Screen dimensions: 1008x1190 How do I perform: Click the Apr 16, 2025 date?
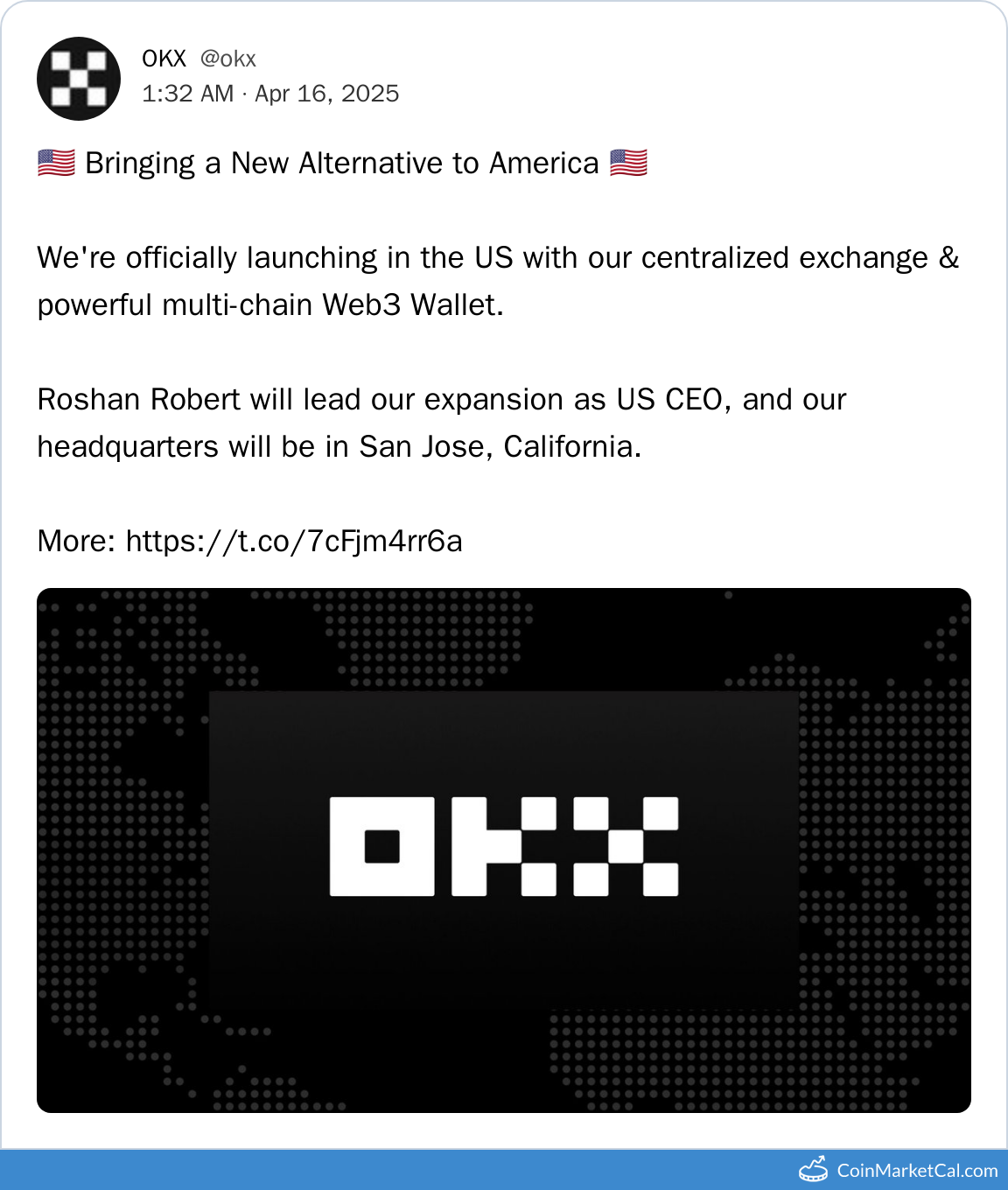click(x=326, y=94)
